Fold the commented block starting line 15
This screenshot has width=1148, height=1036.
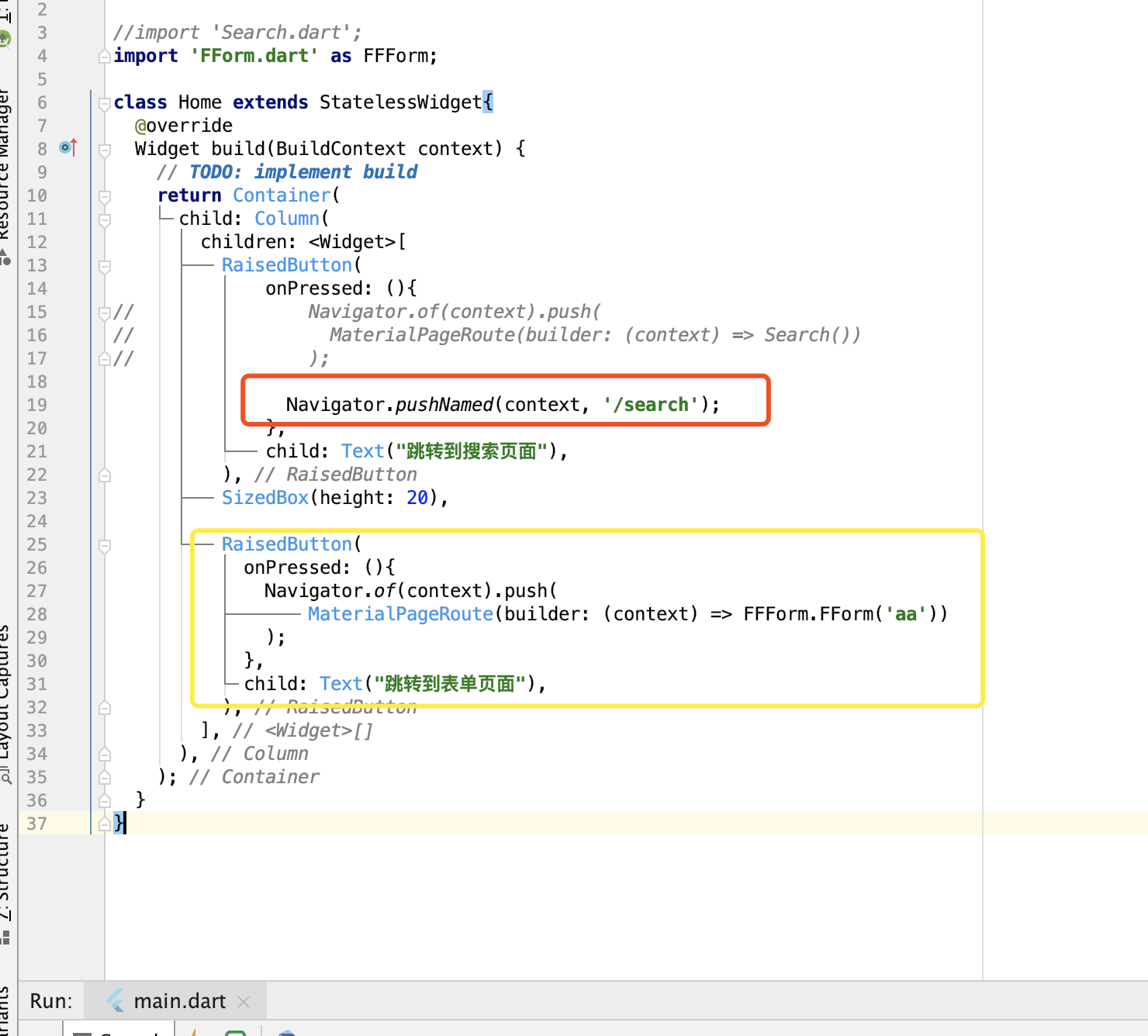[105, 313]
